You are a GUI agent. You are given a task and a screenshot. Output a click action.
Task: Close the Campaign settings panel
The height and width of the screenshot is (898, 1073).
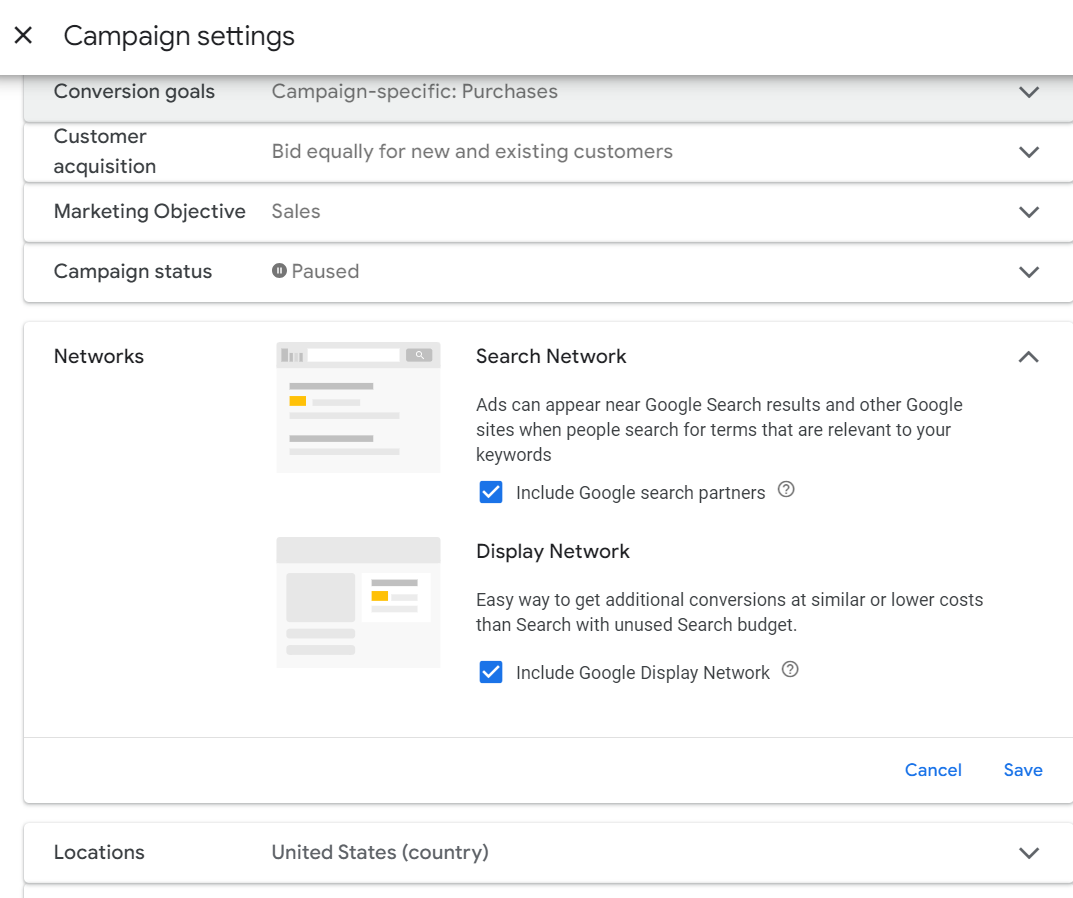click(23, 35)
